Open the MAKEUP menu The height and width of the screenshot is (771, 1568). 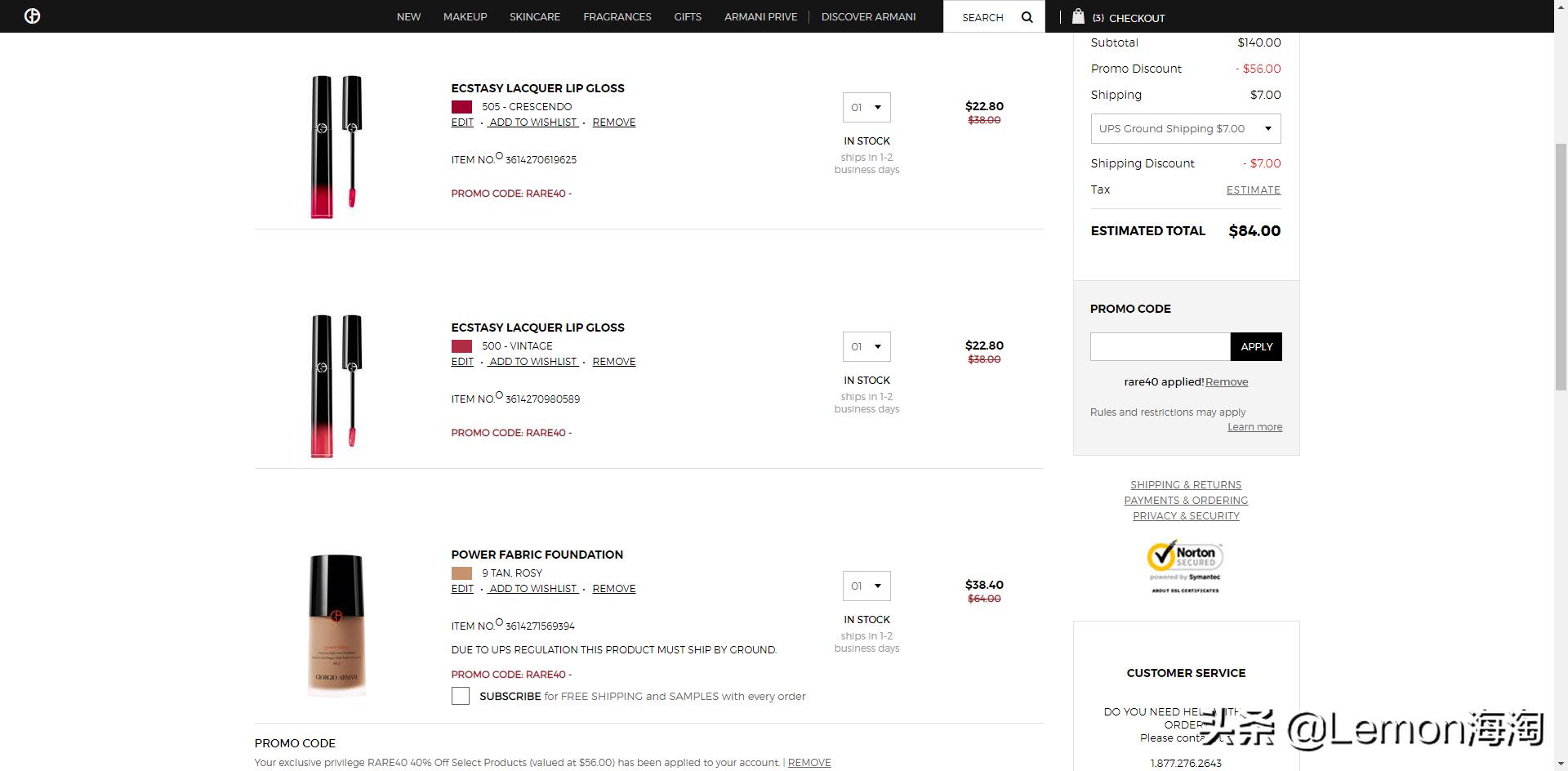click(x=465, y=16)
